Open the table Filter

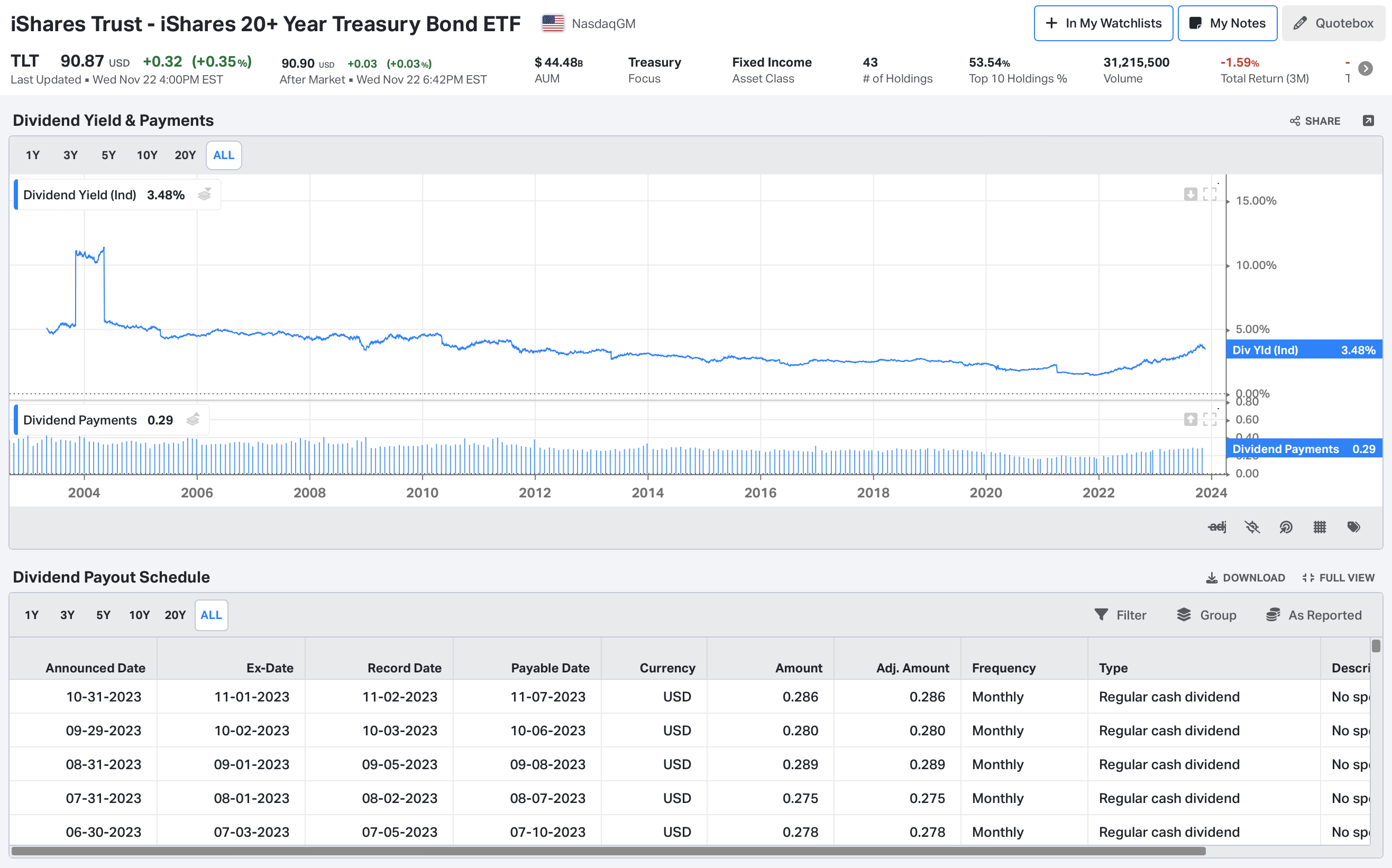point(1120,615)
